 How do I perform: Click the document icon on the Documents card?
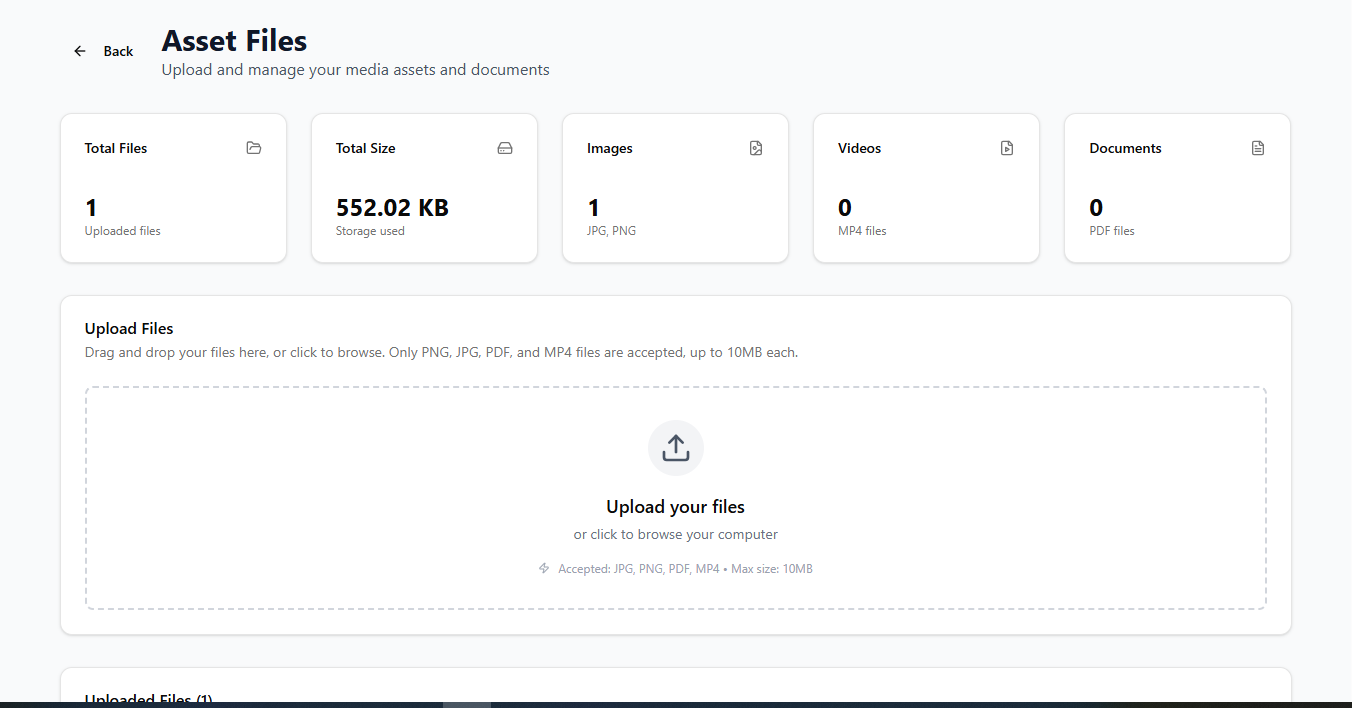(x=1258, y=147)
